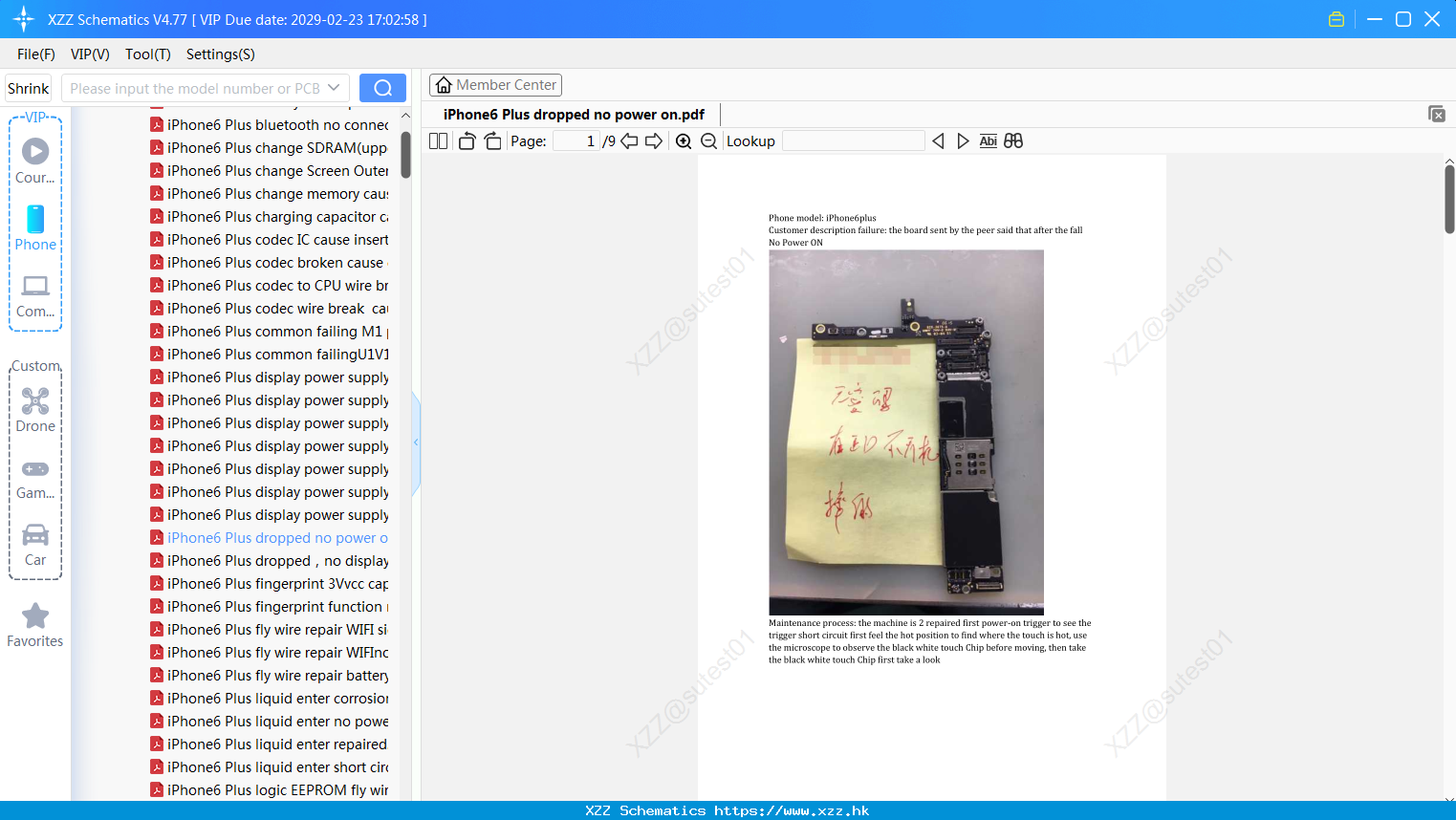
Task: Click the XZZ Schematics app logo
Action: coord(24,19)
